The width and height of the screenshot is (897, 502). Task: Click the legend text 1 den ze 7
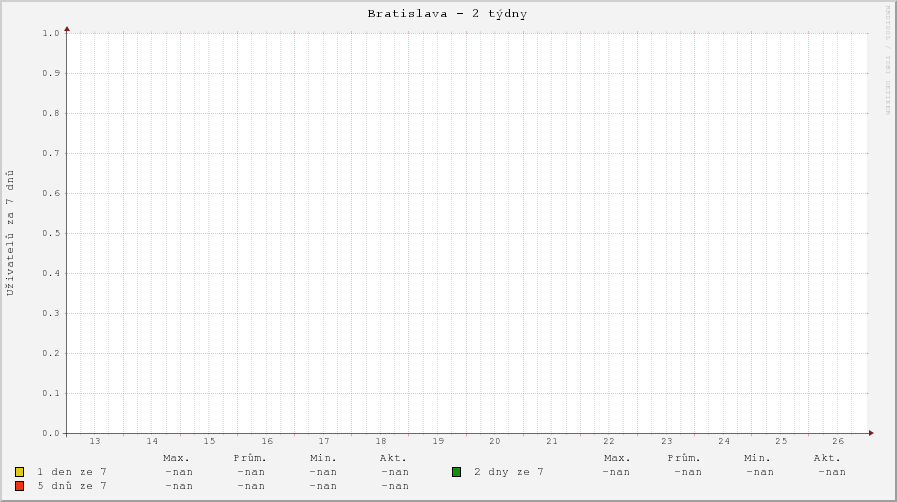click(x=71, y=472)
